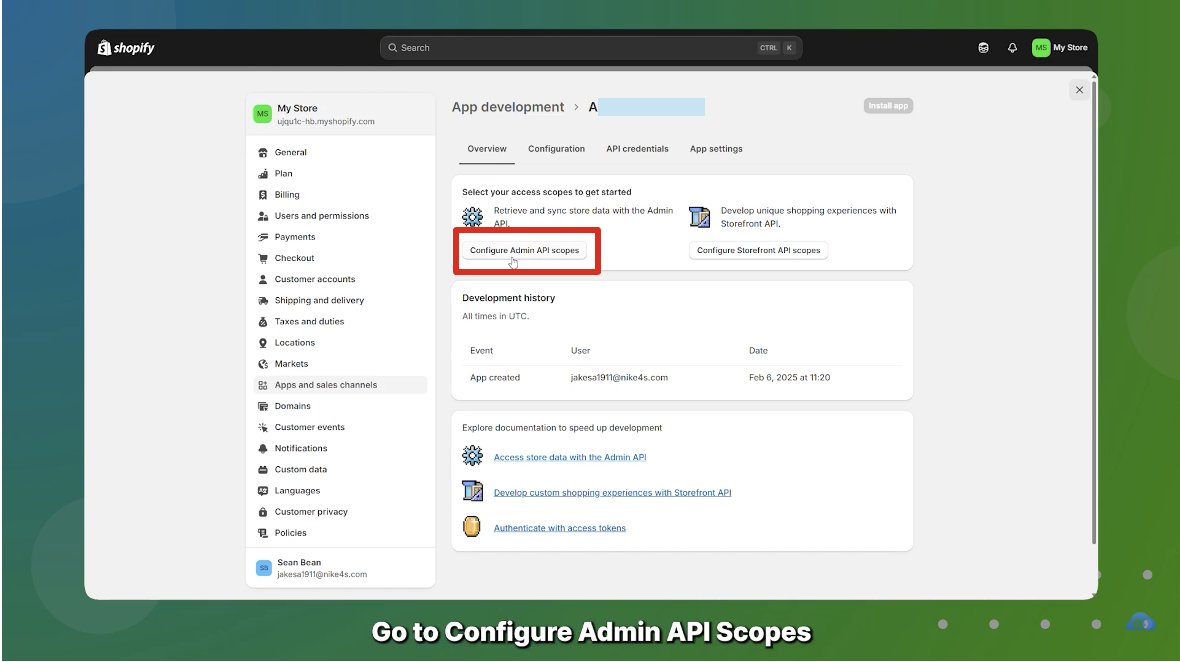
Task: Click App development breadcrumb
Action: tap(508, 107)
